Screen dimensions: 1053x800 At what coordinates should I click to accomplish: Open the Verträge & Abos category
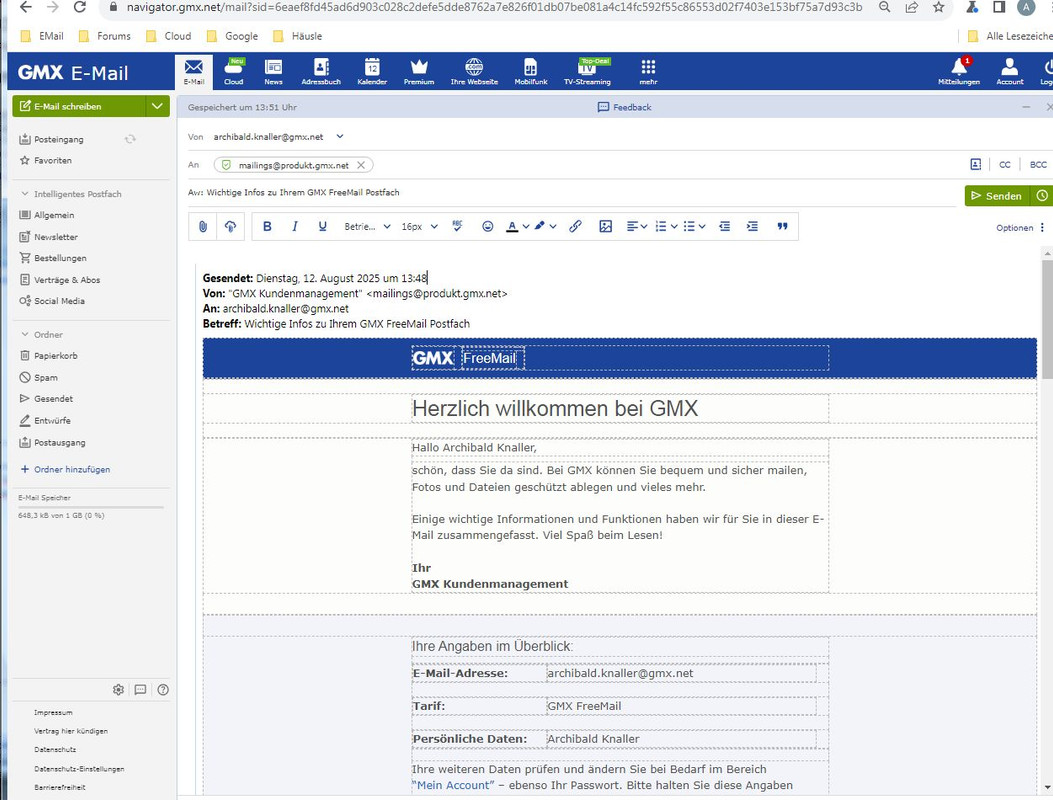(66, 279)
